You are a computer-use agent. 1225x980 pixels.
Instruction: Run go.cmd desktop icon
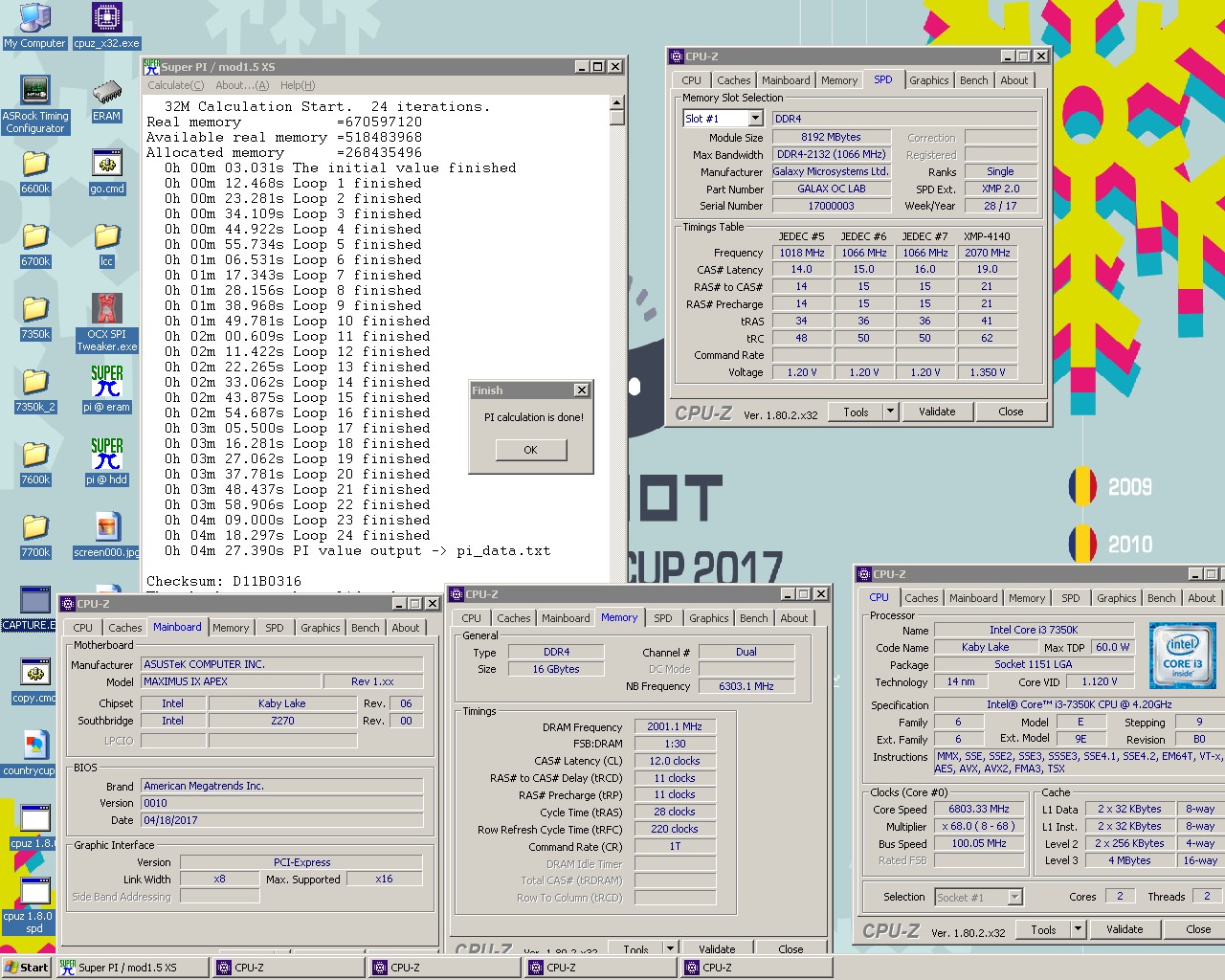pos(106,172)
